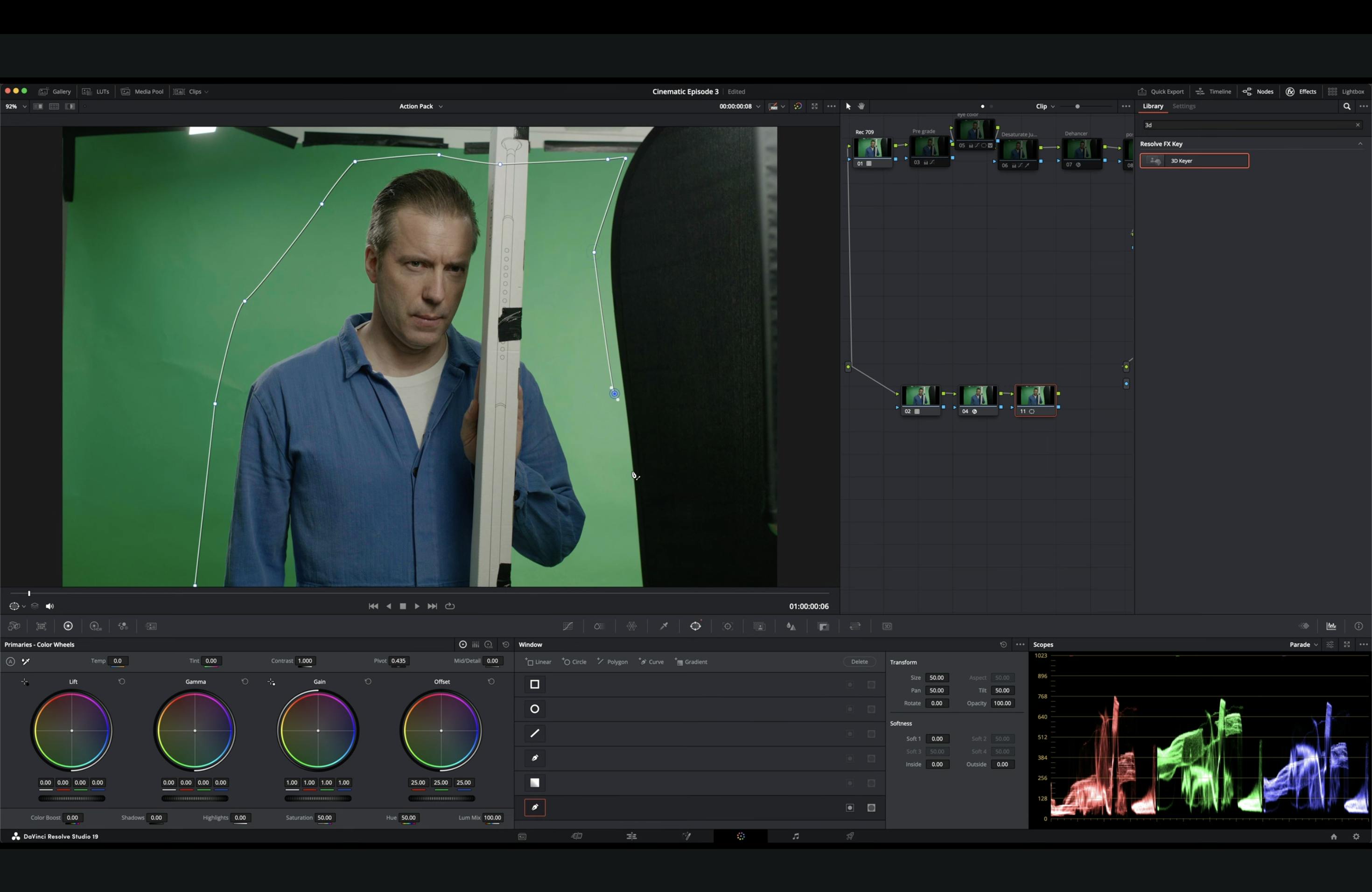Screen dimensions: 1372x892
Task: Mute the viewer audio speaker
Action: pyautogui.click(x=49, y=606)
